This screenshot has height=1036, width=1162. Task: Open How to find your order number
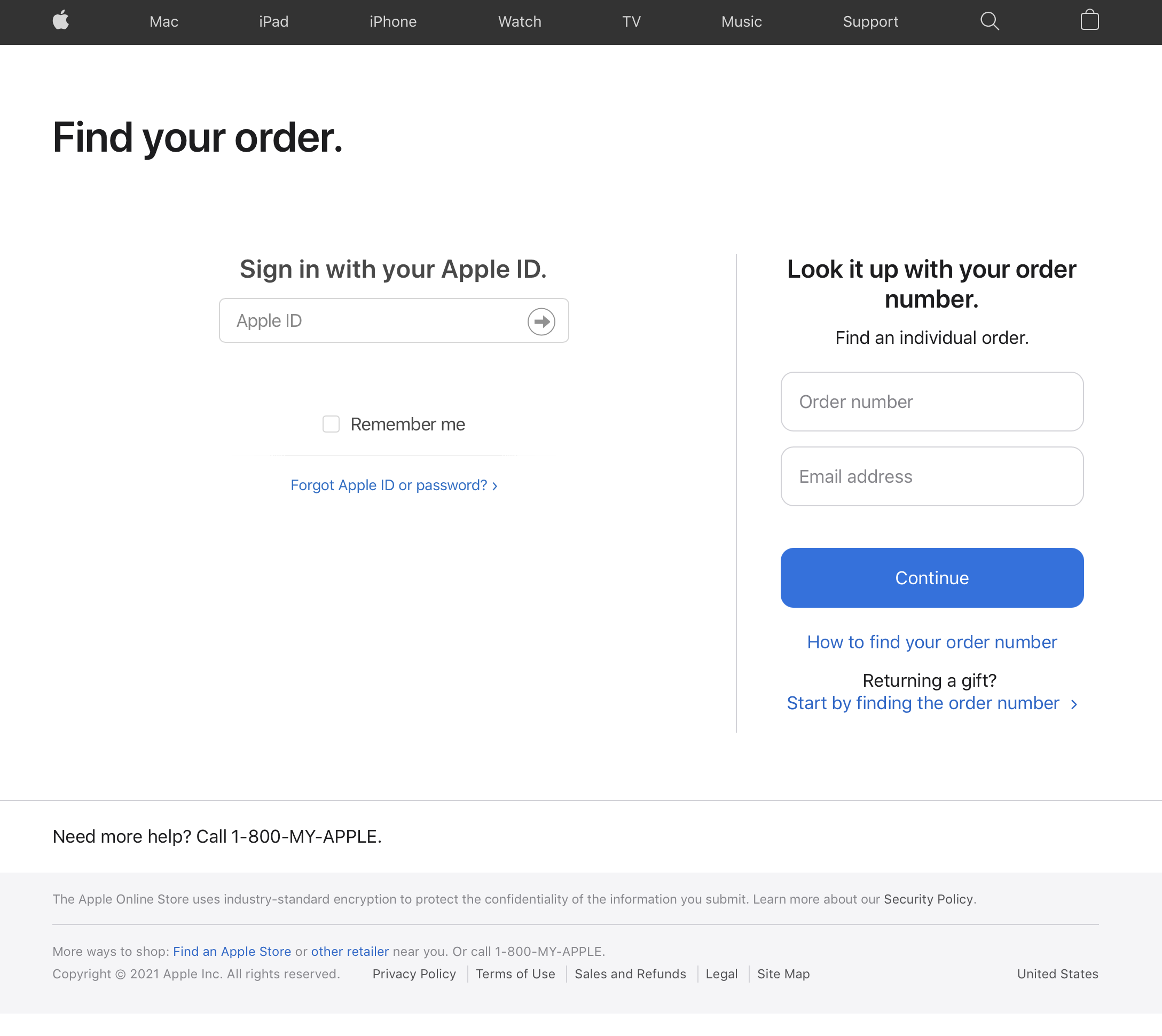[932, 642]
